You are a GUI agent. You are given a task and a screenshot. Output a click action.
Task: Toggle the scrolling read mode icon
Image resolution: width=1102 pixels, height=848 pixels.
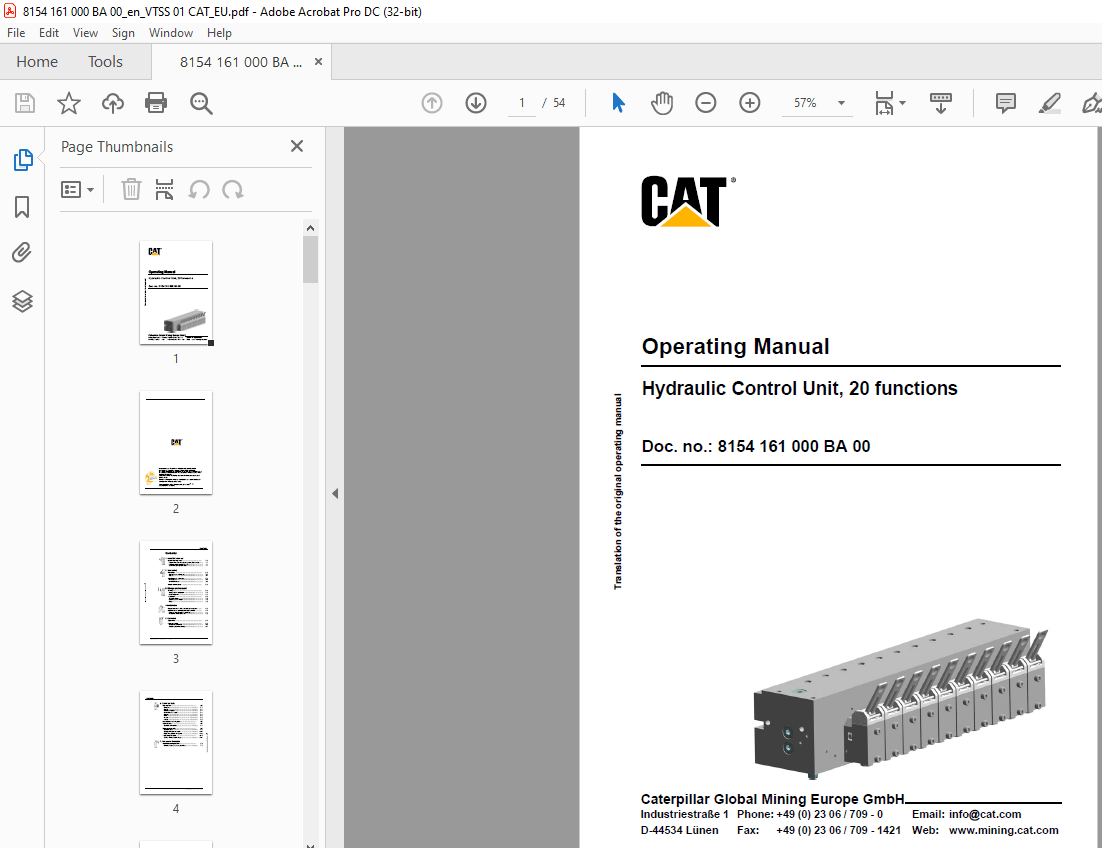(940, 103)
